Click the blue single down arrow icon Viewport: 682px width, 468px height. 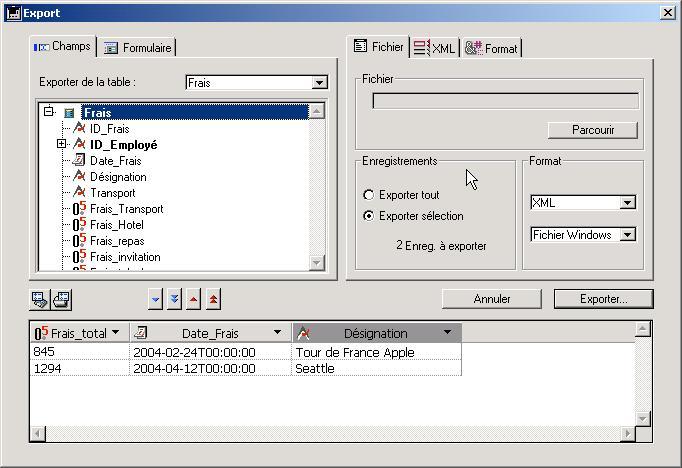click(155, 299)
